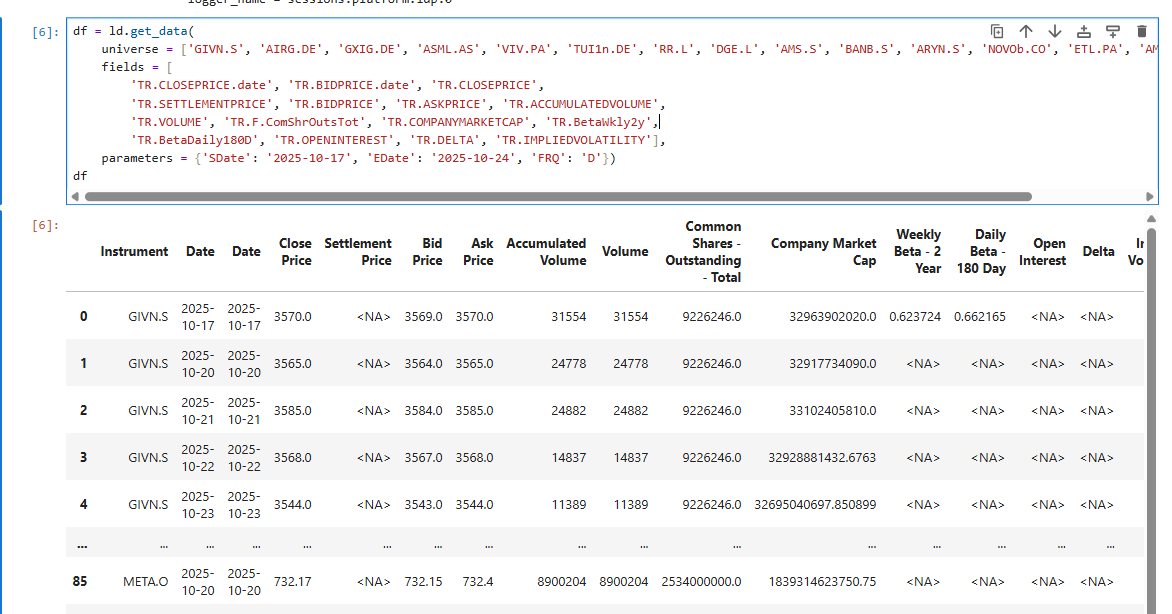Screen dimensions: 1172x614
Task: Select volume 11389 in row 4
Action: (631, 505)
